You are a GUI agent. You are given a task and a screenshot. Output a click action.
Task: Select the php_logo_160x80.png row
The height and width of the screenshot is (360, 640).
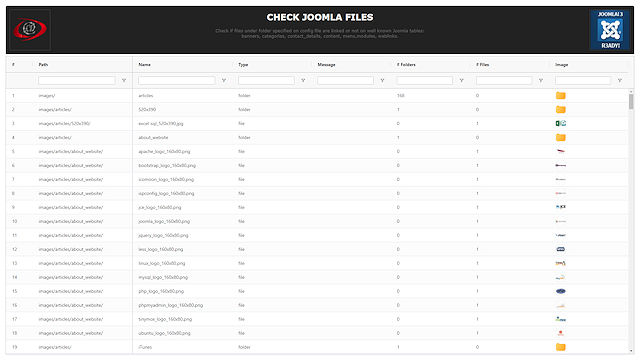[318, 291]
